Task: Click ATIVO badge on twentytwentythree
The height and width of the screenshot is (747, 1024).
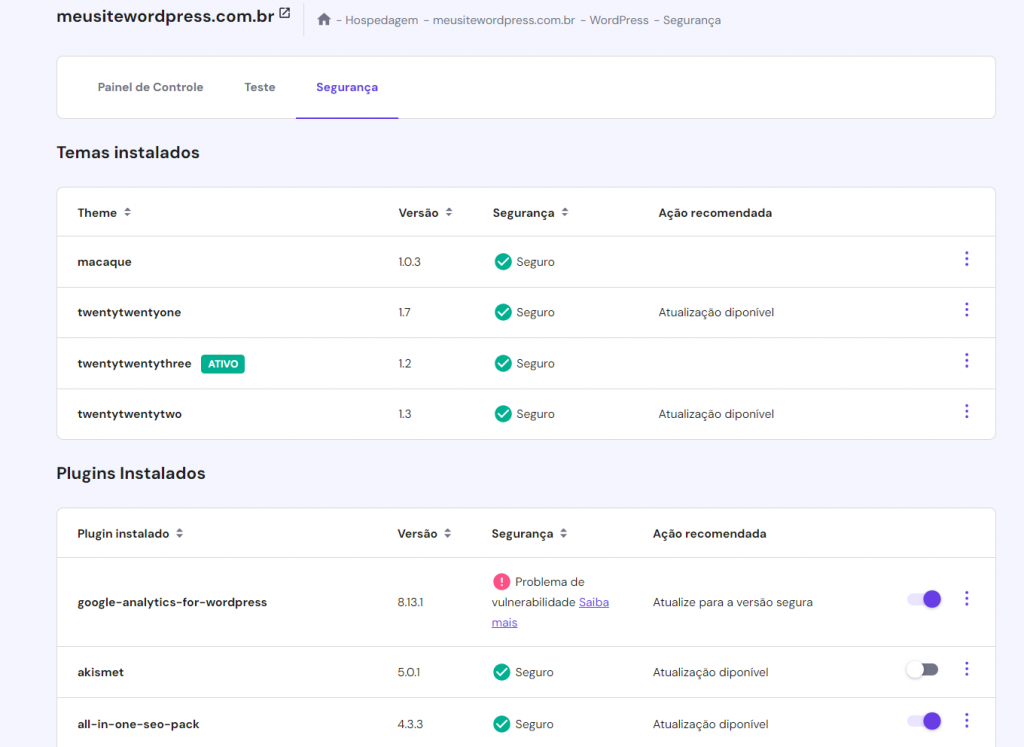Action: (223, 364)
